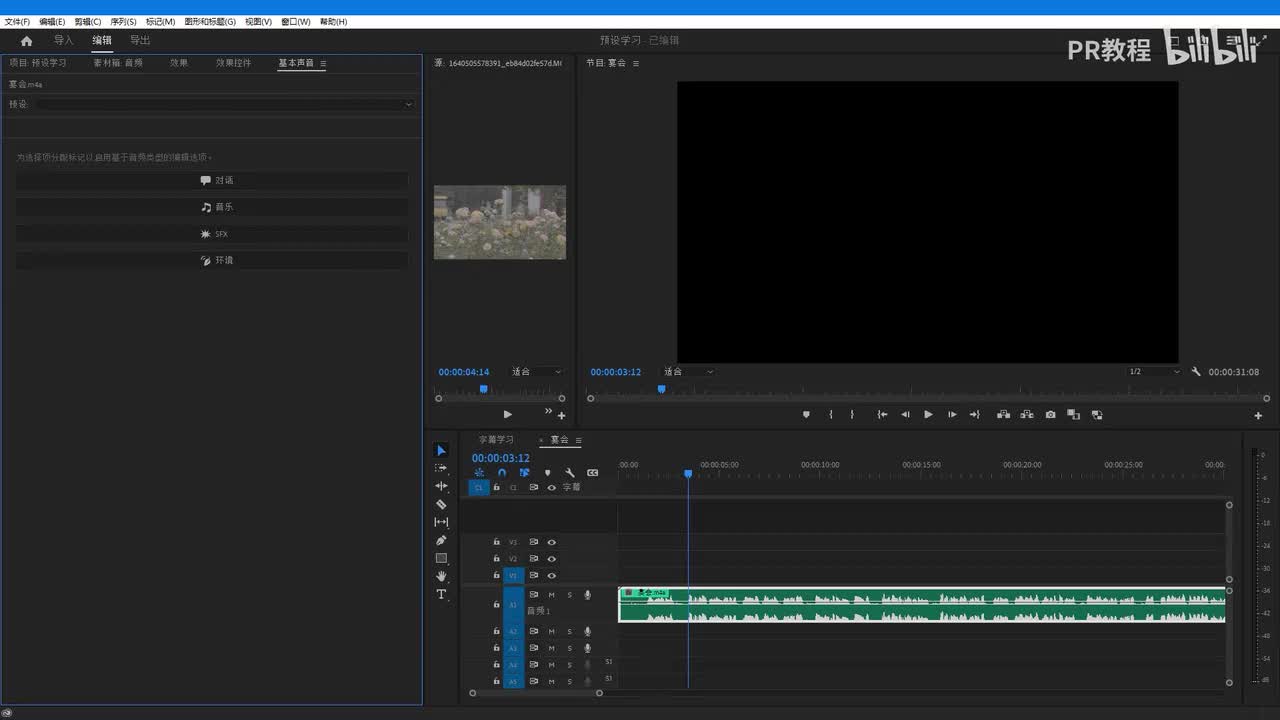Assign the 音乐 music audio type
Viewport: 1280px width, 720px height.
[212, 207]
